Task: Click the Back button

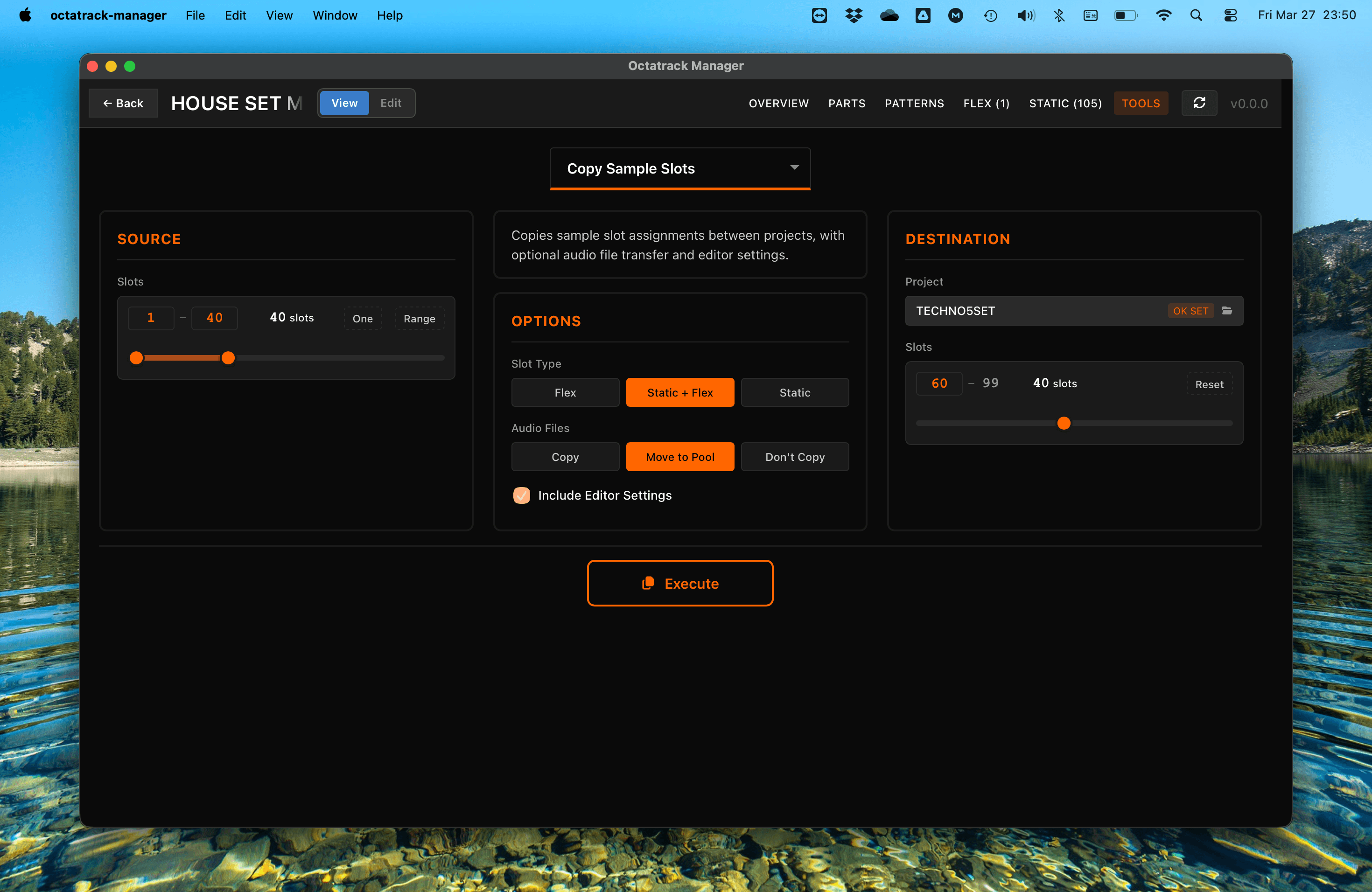Action: [x=123, y=103]
